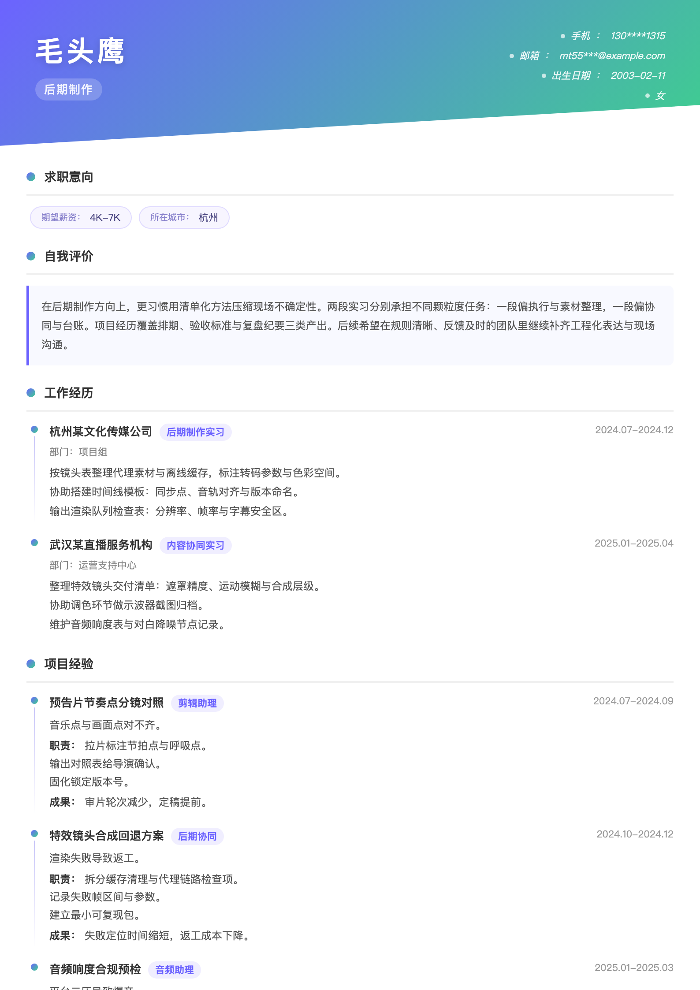The image size is (700, 990).
Task: Click department line 部门：运营支持中心
Action: [93, 566]
